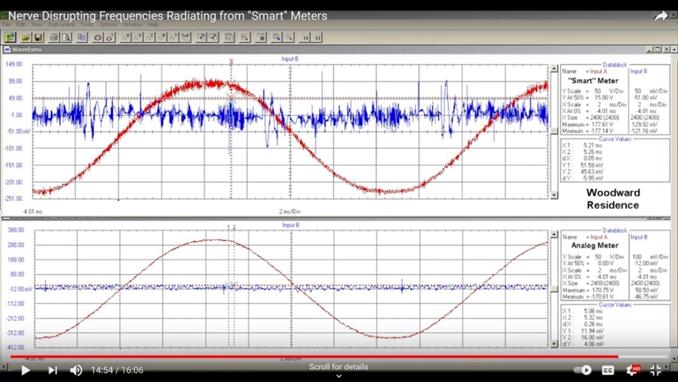The image size is (678, 382).
Task: Click the Waveform window title
Action: pos(27,49)
